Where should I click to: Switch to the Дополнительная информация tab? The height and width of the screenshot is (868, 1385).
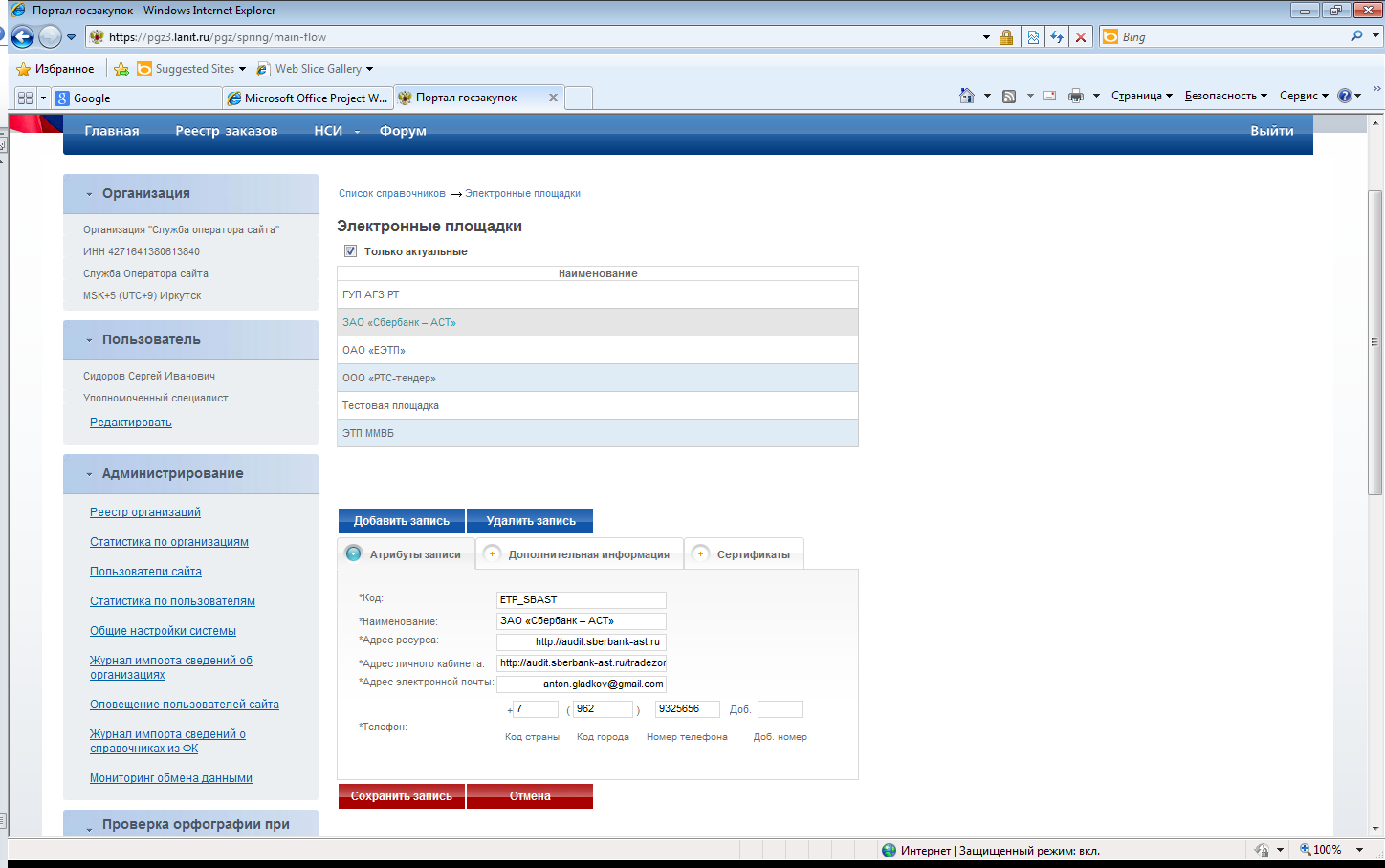(x=580, y=554)
